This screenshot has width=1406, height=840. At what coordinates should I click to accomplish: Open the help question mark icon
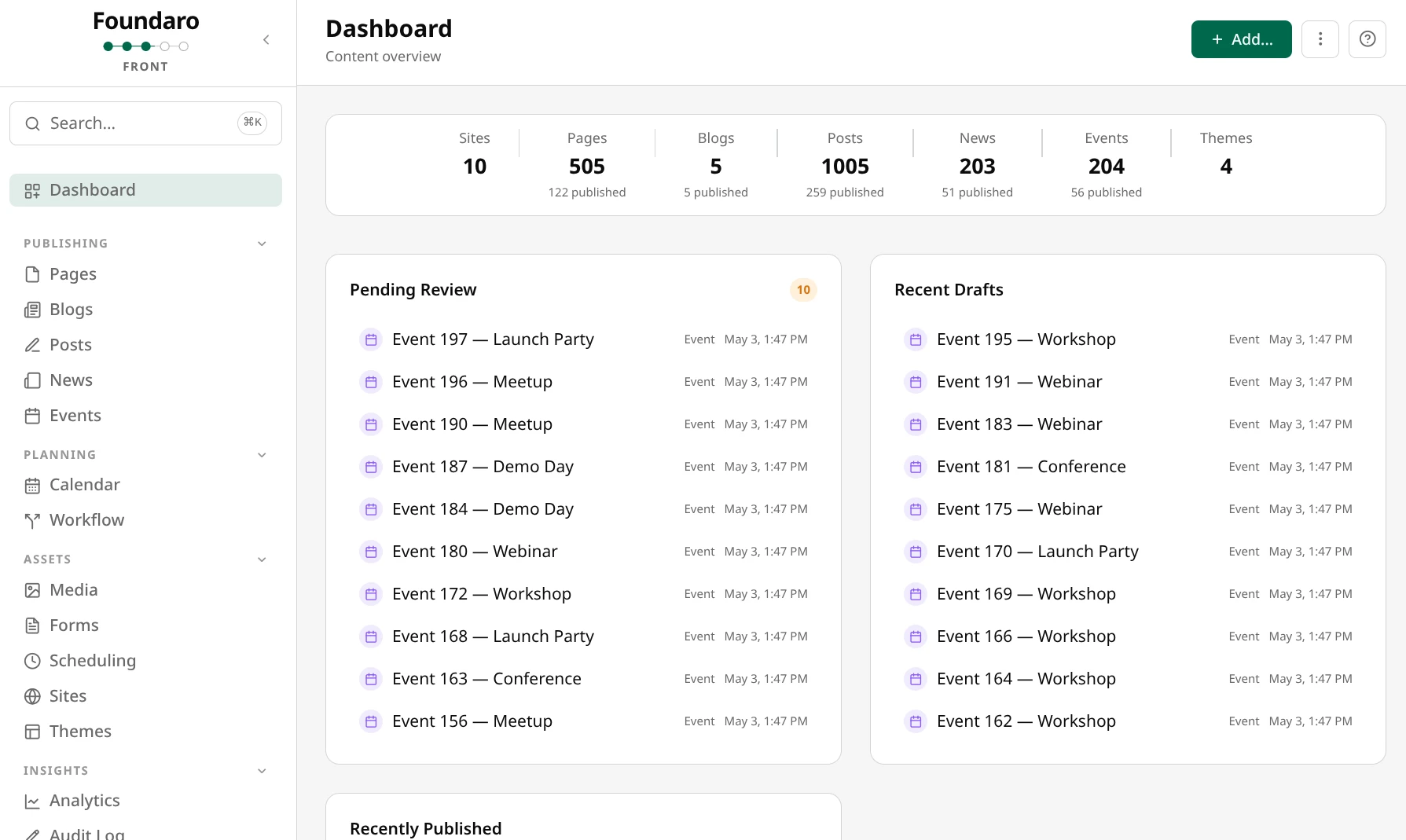pos(1367,39)
